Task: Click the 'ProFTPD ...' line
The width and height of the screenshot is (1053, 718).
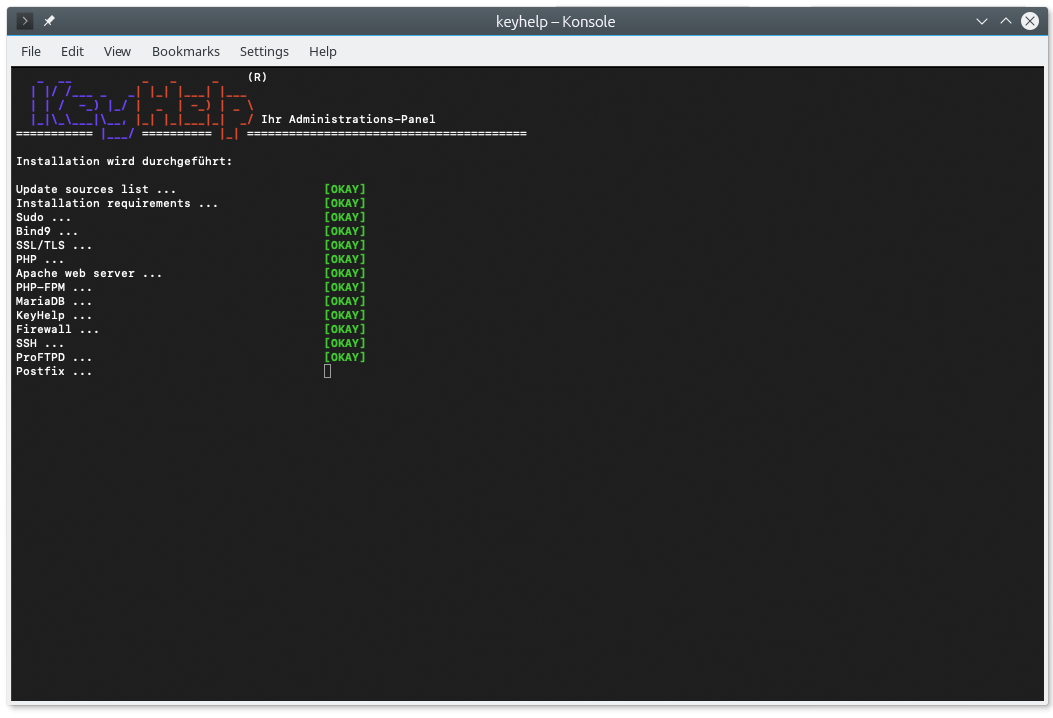Action: point(54,357)
